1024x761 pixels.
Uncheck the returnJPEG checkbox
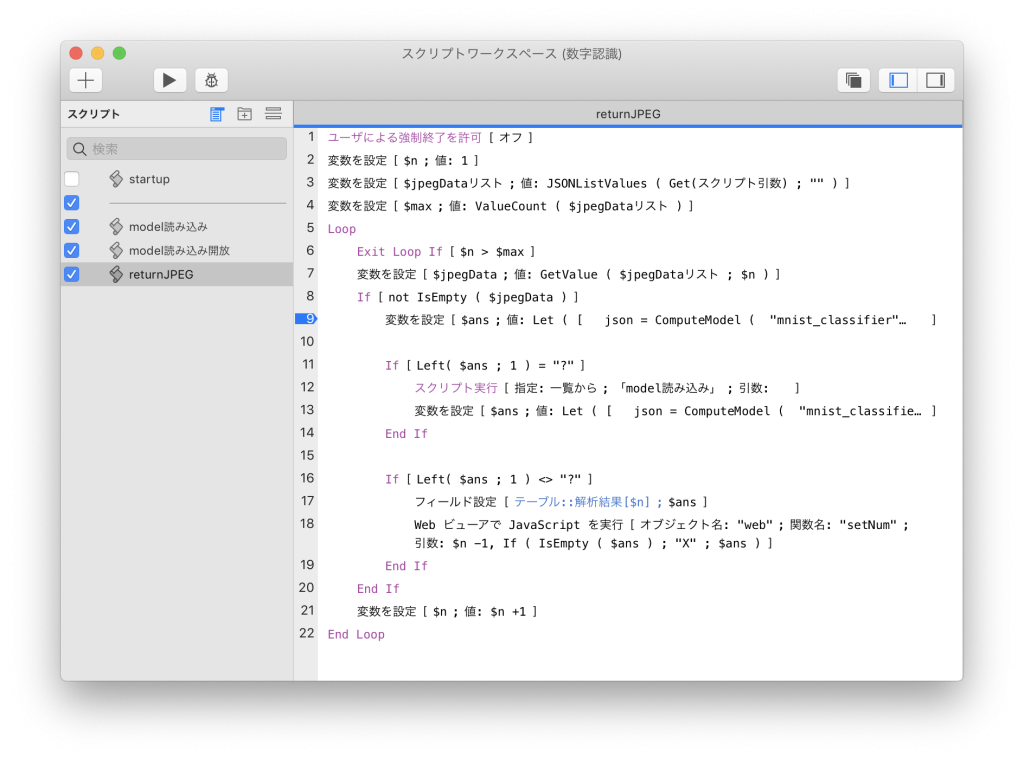tap(72, 274)
